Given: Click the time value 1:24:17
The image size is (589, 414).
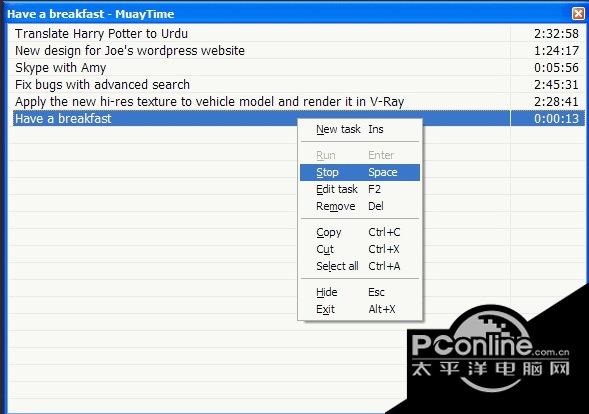Looking at the screenshot, I should (x=556, y=51).
